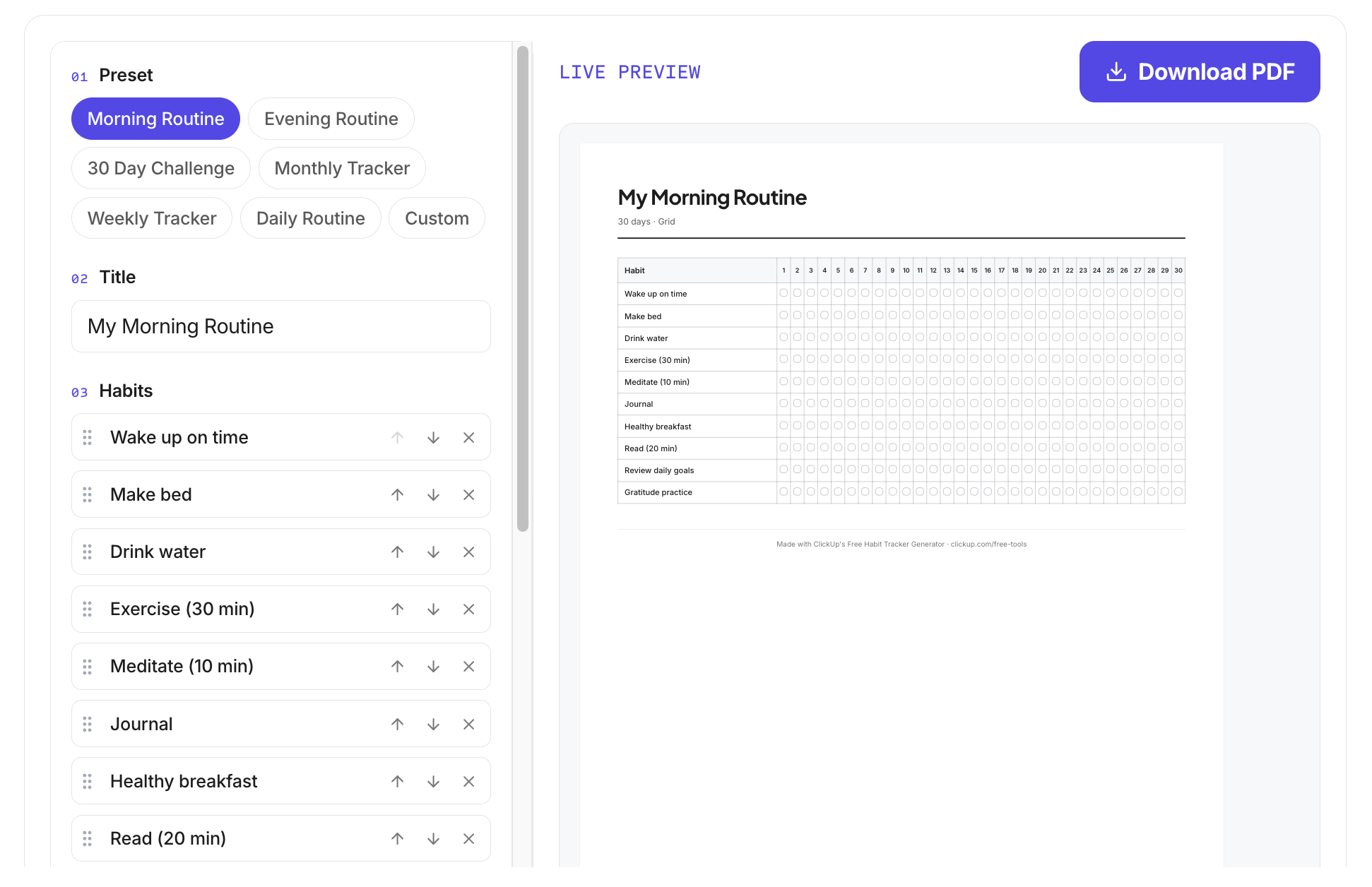
Task: Click 'Review daily goals' row label in preview
Action: (x=659, y=470)
